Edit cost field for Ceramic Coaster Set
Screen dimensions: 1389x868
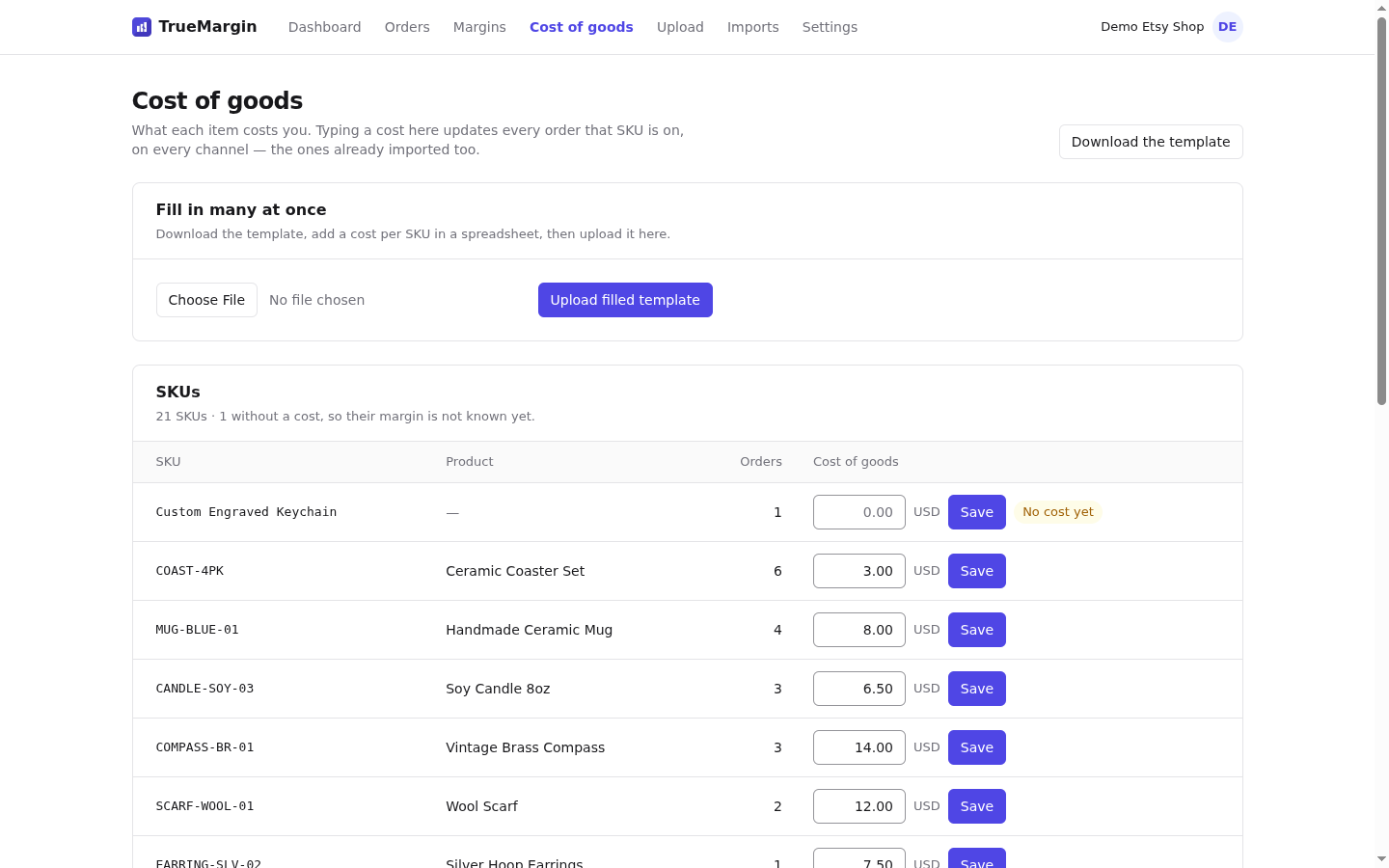point(859,571)
